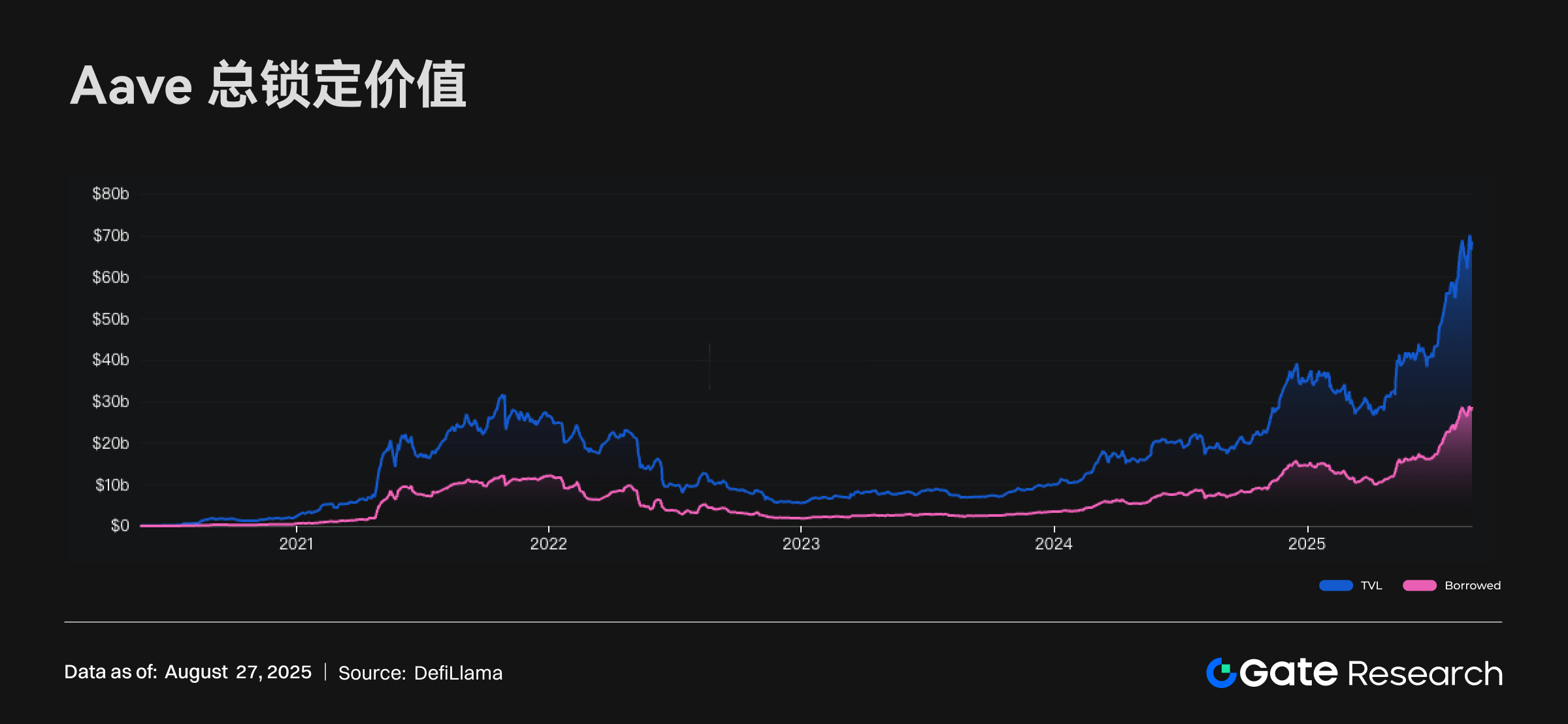Click the $70b y-axis label

pyautogui.click(x=110, y=236)
